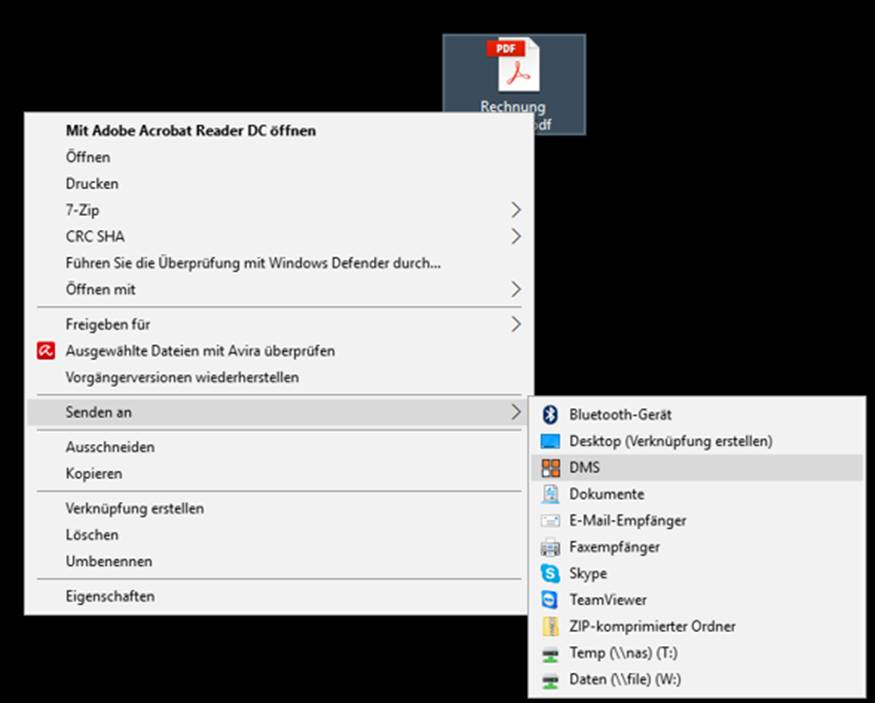This screenshot has width=875, height=703.
Task: Send to Daten (\\file) (W:)
Action: tap(697, 680)
